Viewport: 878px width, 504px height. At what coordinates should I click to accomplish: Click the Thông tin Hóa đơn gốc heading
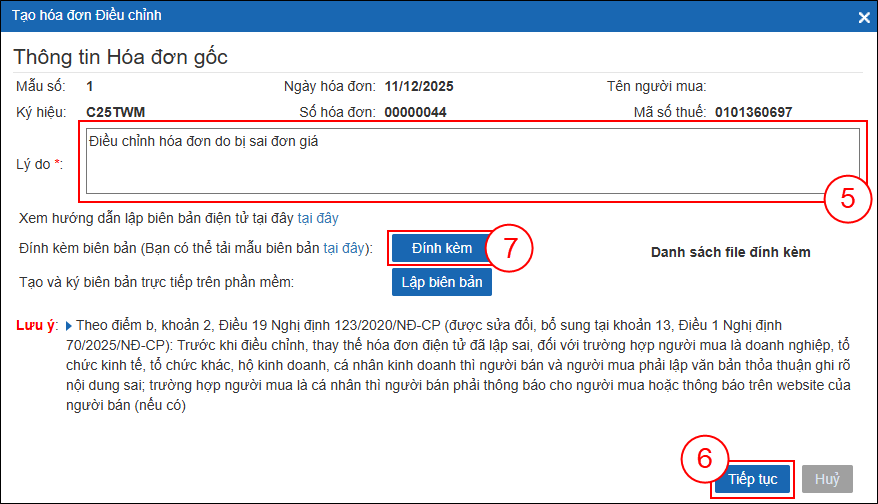click(x=121, y=56)
